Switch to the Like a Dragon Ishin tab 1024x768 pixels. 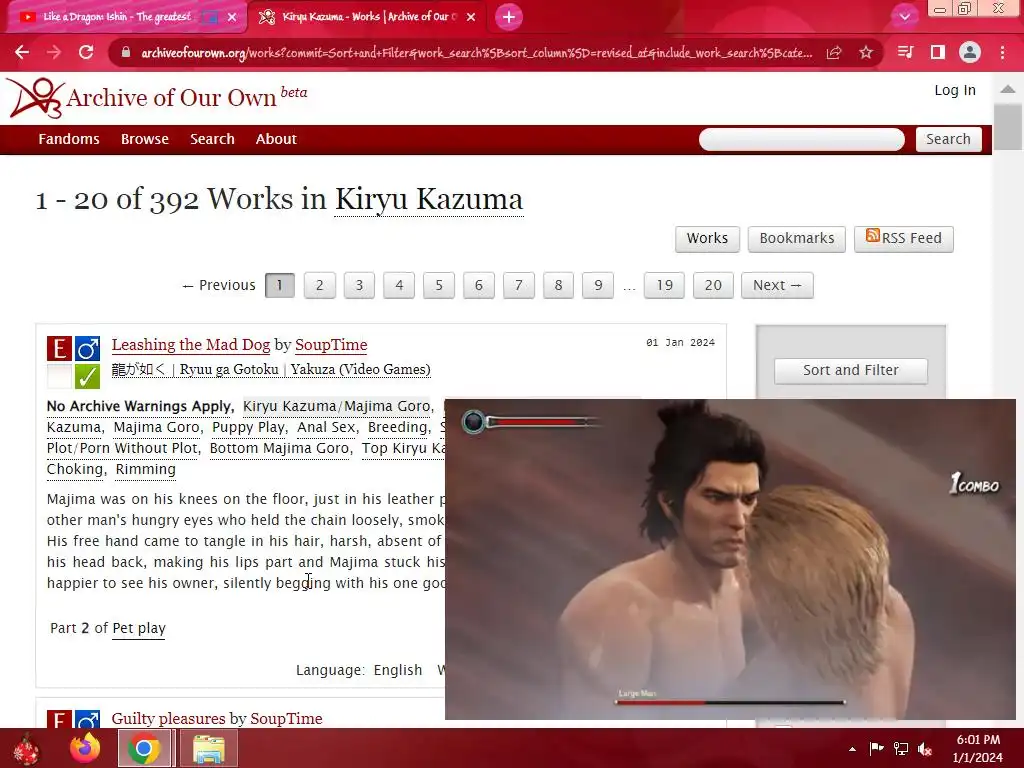point(118,17)
